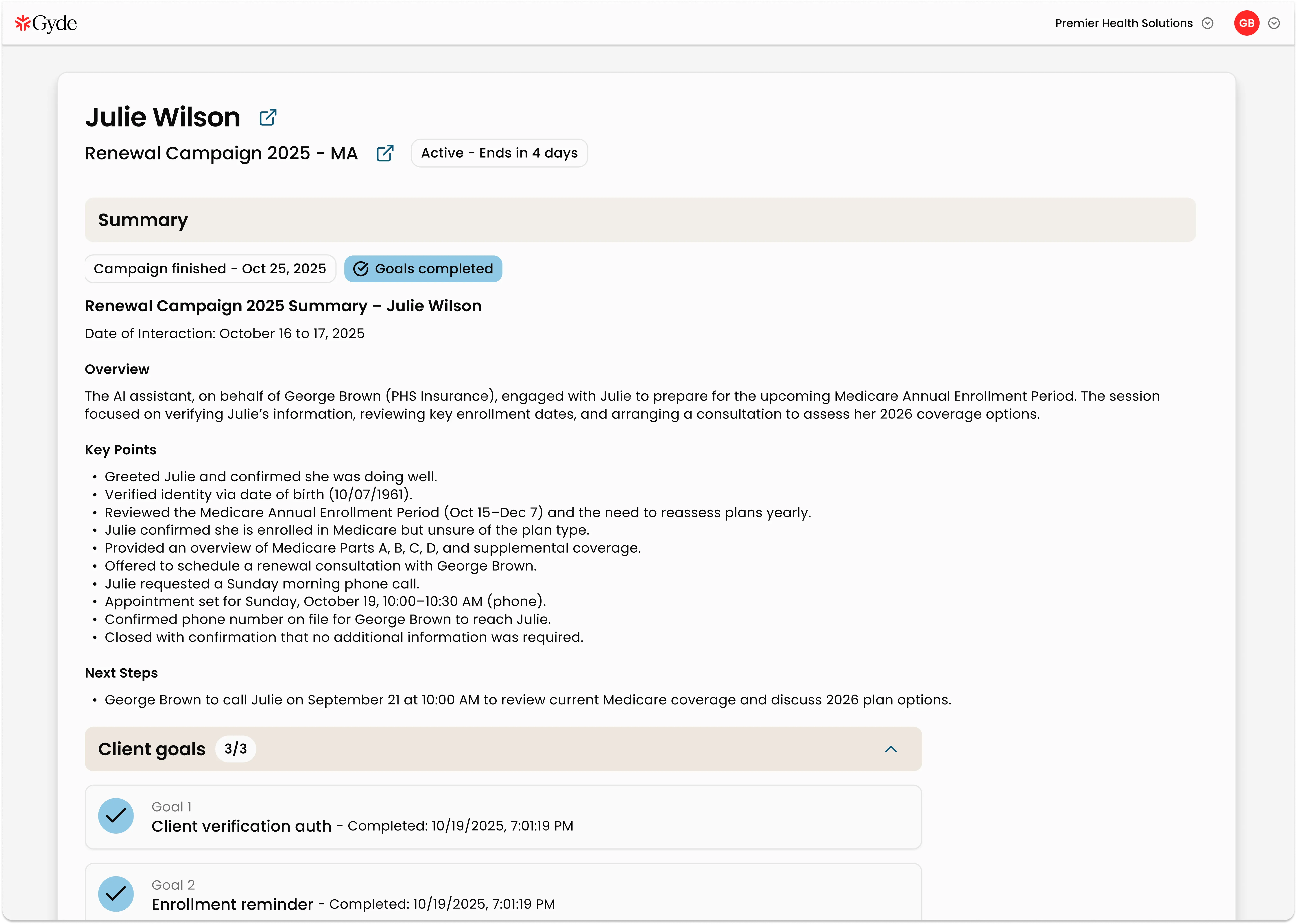Collapse the Client goals section
Viewport: 1297px width, 924px height.
pos(891,749)
